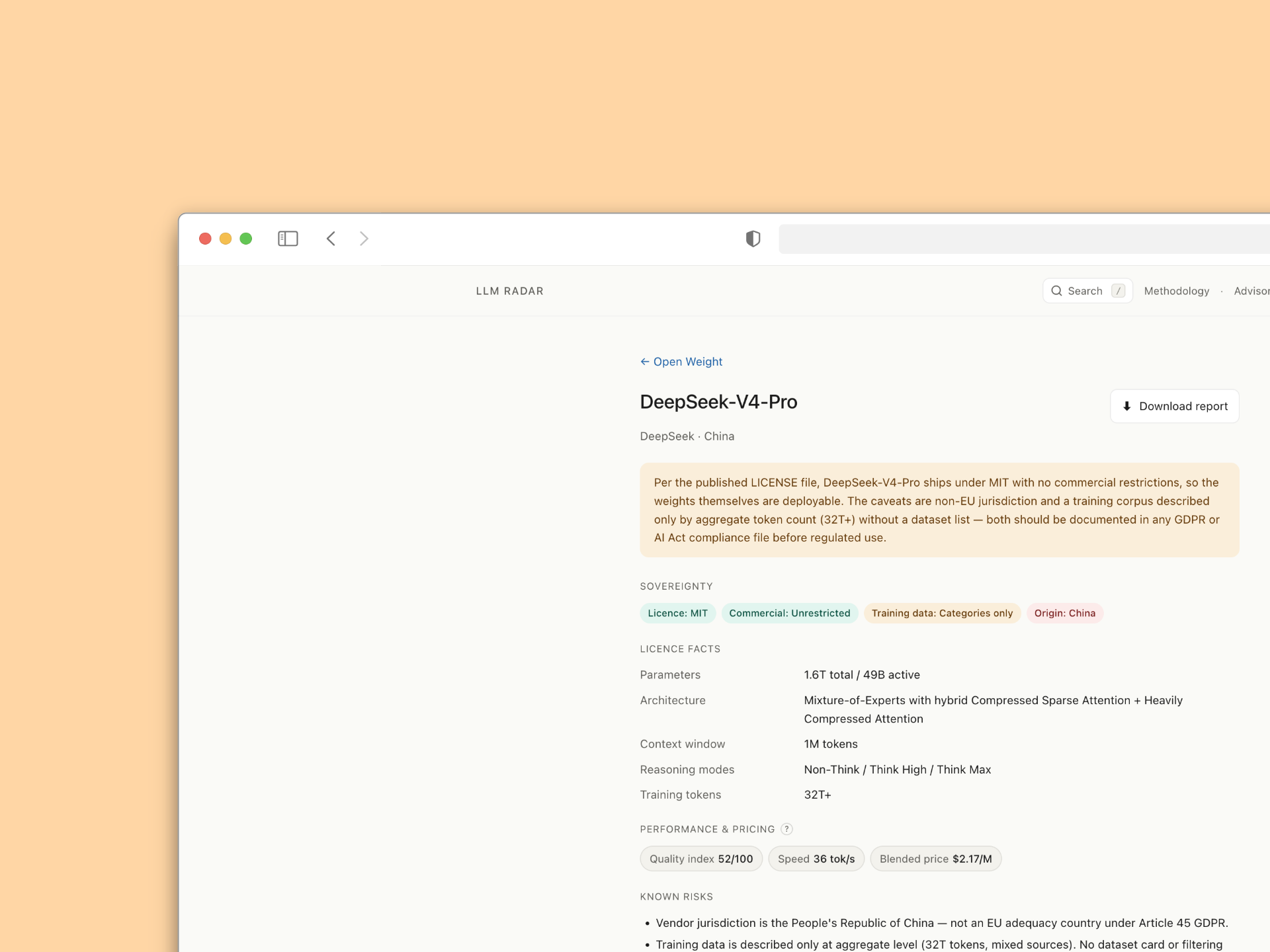Click the Performance & Pricing help icon
1270x952 pixels.
coord(786,829)
